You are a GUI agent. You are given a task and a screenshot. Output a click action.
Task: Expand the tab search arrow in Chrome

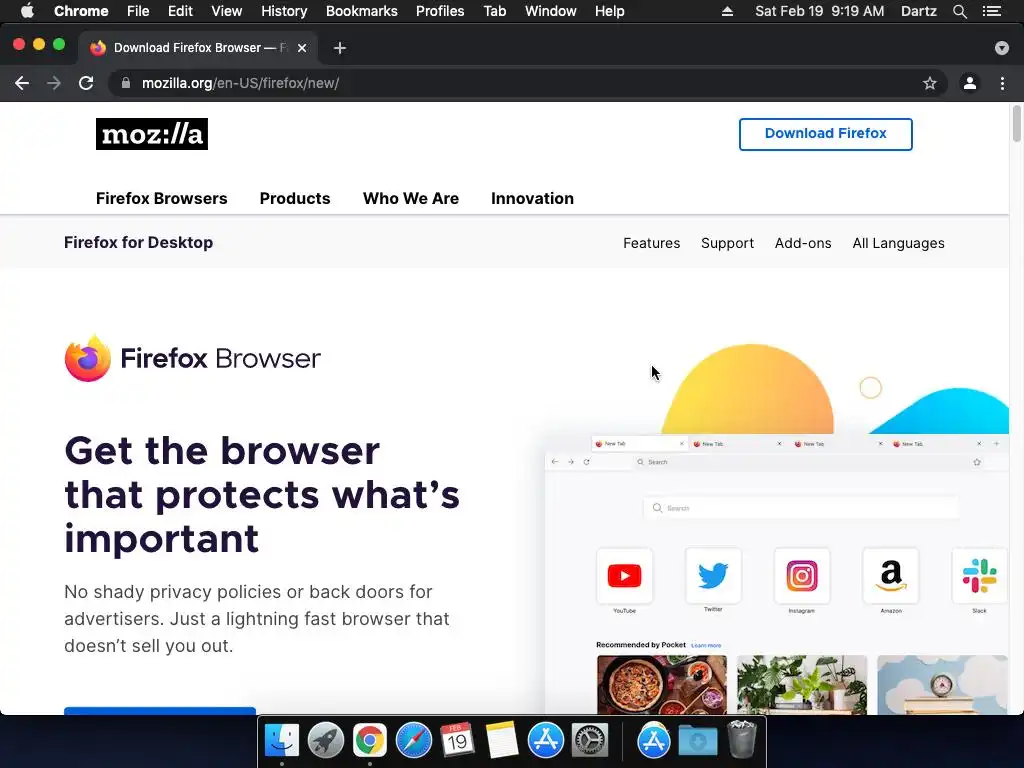1002,48
